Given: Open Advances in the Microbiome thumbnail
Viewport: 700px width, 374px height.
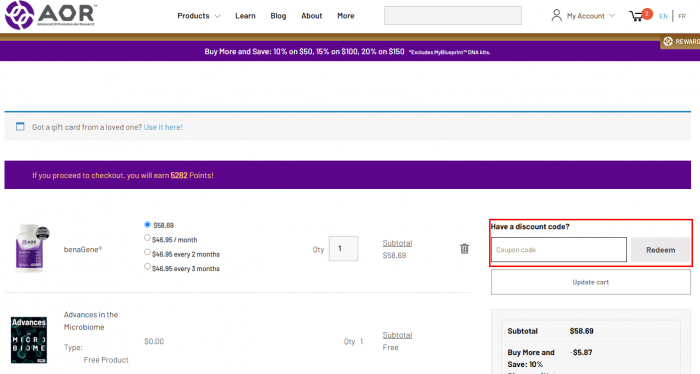Looking at the screenshot, I should (x=29, y=340).
